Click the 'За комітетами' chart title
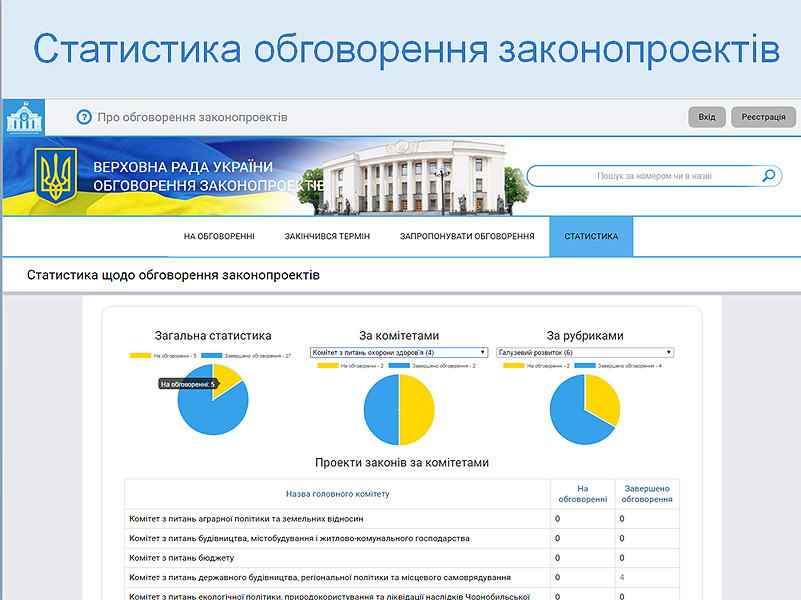The image size is (801, 600). click(x=399, y=335)
